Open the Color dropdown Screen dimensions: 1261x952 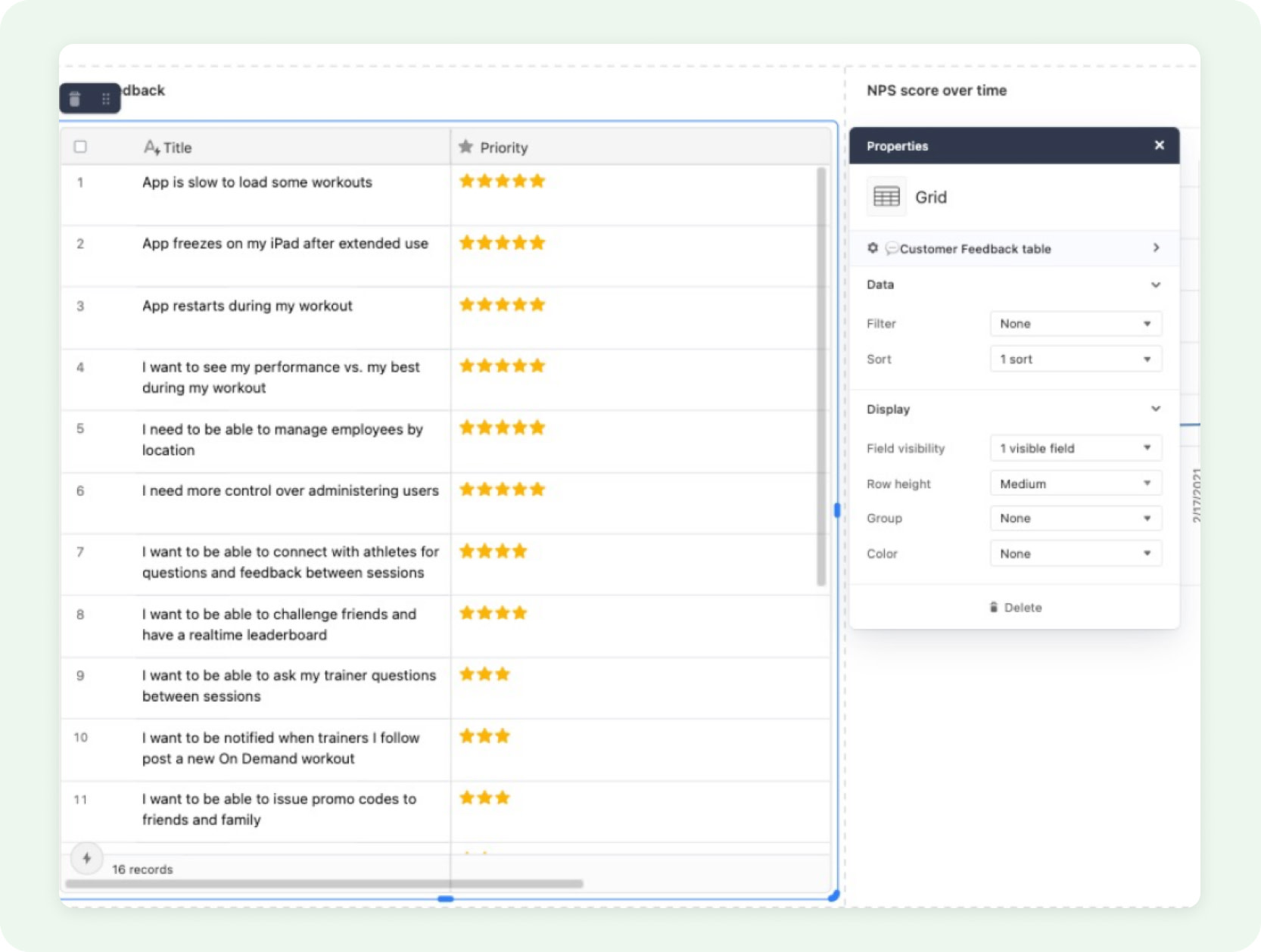coord(1075,553)
